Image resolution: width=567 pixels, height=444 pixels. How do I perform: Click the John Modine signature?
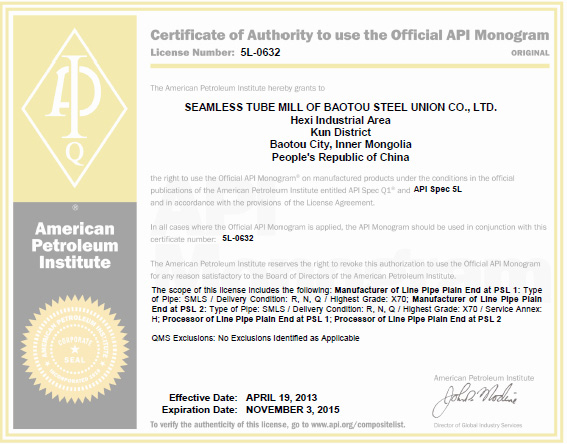[x=475, y=400]
